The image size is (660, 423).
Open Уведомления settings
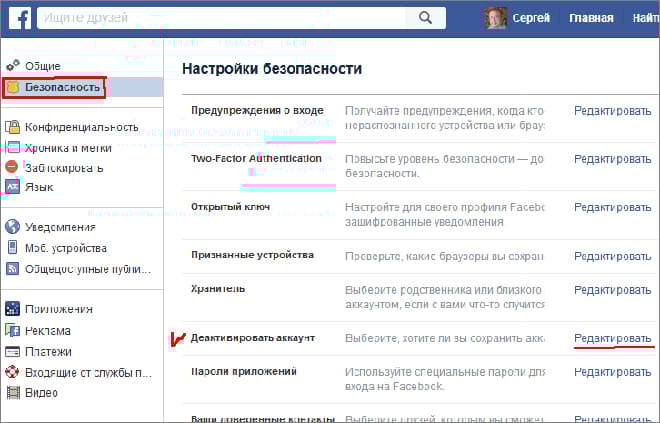click(x=60, y=227)
